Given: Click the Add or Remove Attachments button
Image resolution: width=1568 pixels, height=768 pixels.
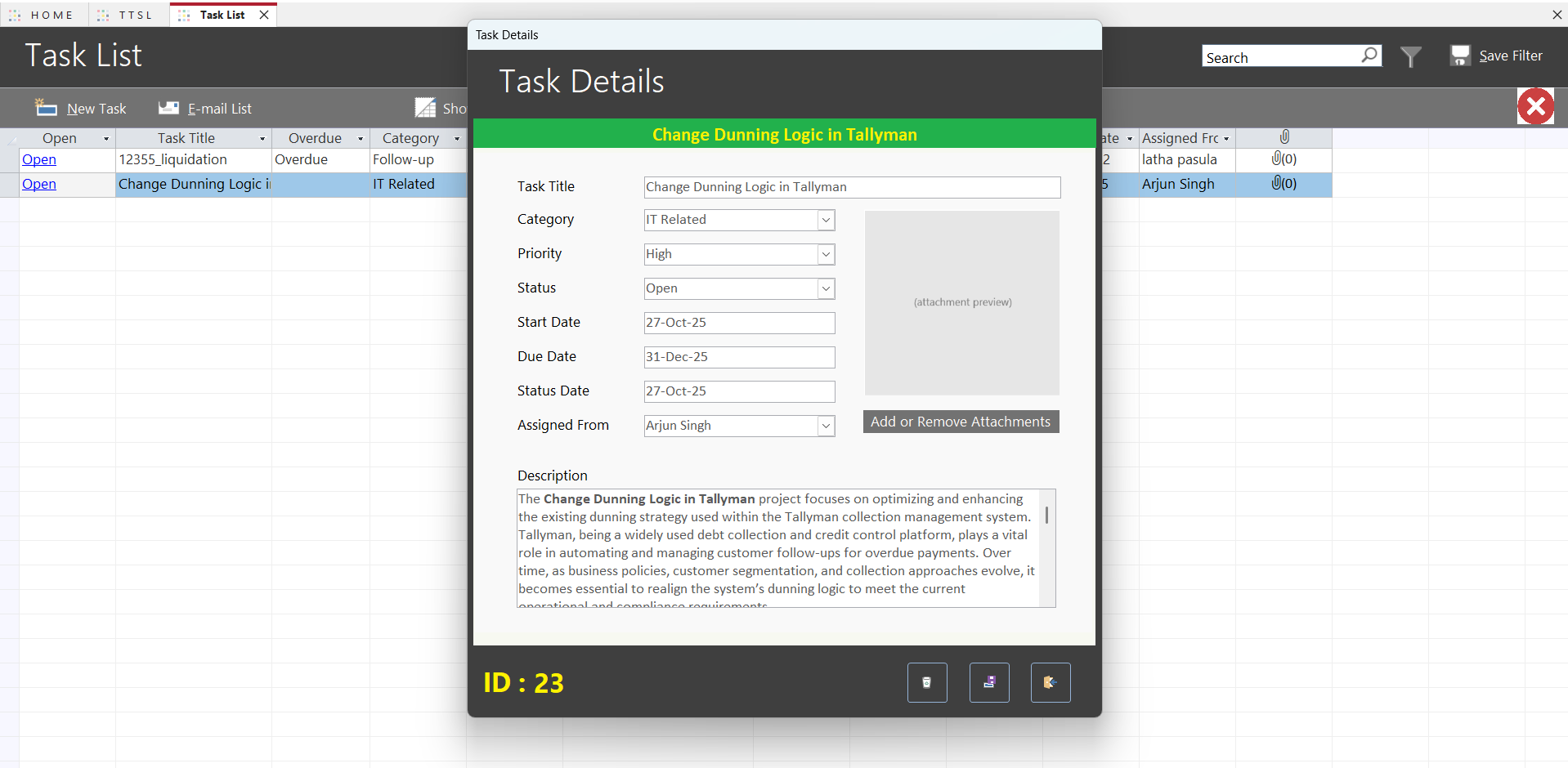Looking at the screenshot, I should [961, 421].
